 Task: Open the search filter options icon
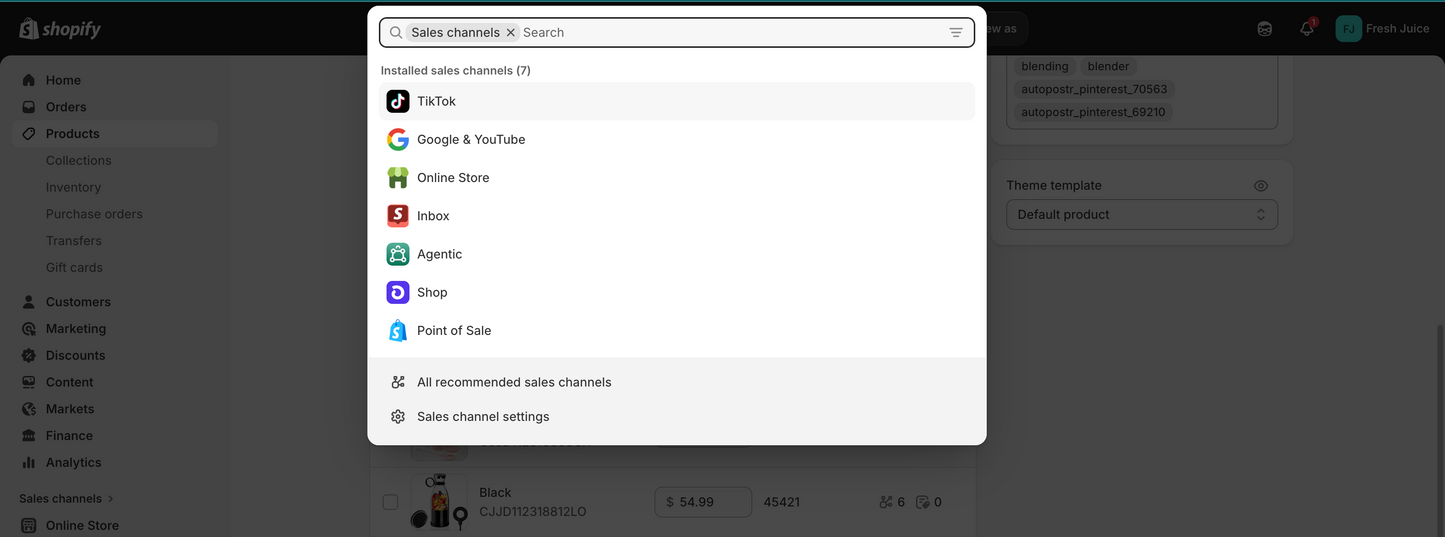pyautogui.click(x=956, y=33)
